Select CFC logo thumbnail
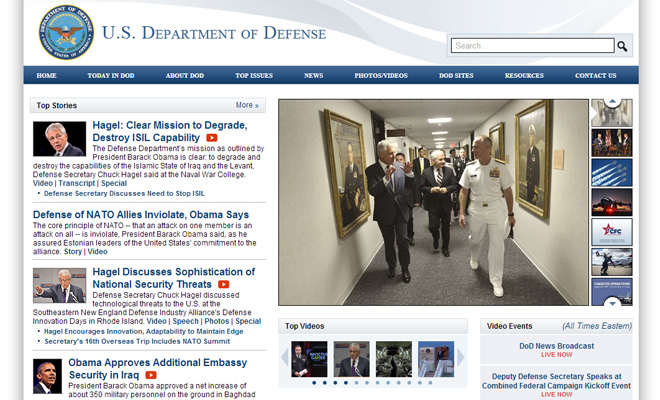 tap(612, 232)
